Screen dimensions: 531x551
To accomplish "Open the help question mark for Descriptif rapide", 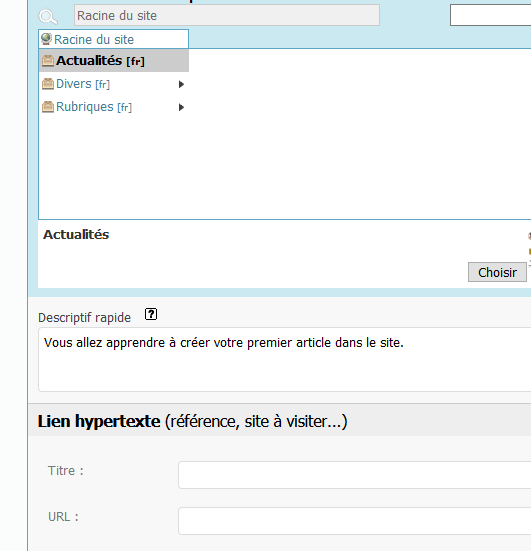I will (x=151, y=314).
